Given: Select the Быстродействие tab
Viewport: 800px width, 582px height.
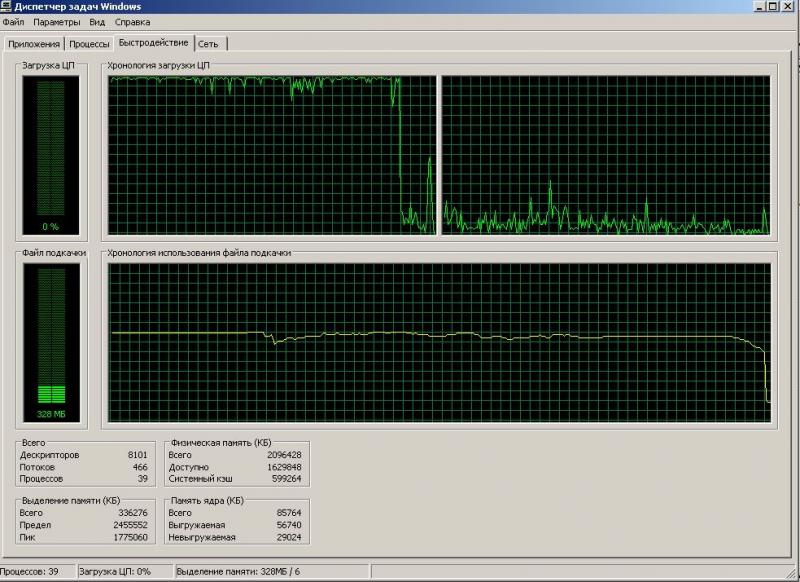Looking at the screenshot, I should click(x=153, y=43).
